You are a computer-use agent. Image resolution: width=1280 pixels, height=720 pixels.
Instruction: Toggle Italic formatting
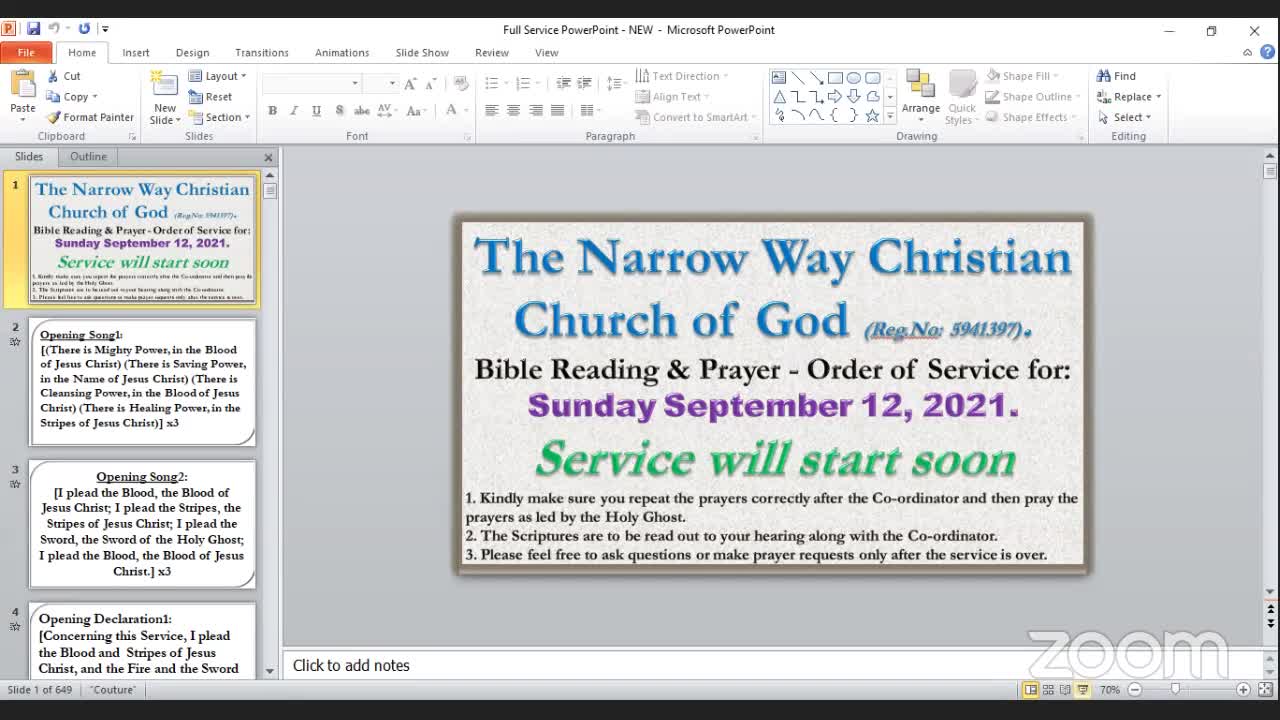point(294,110)
